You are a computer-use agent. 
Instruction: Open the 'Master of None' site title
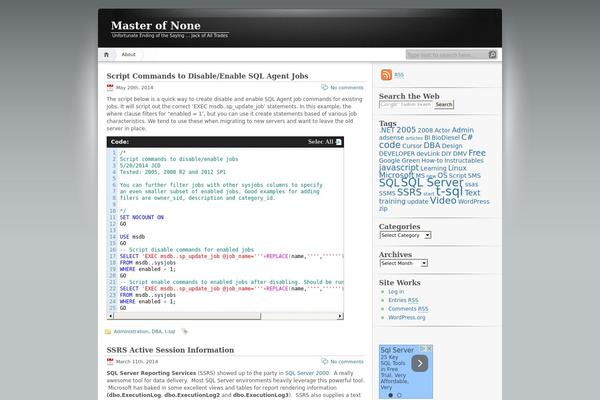156,26
